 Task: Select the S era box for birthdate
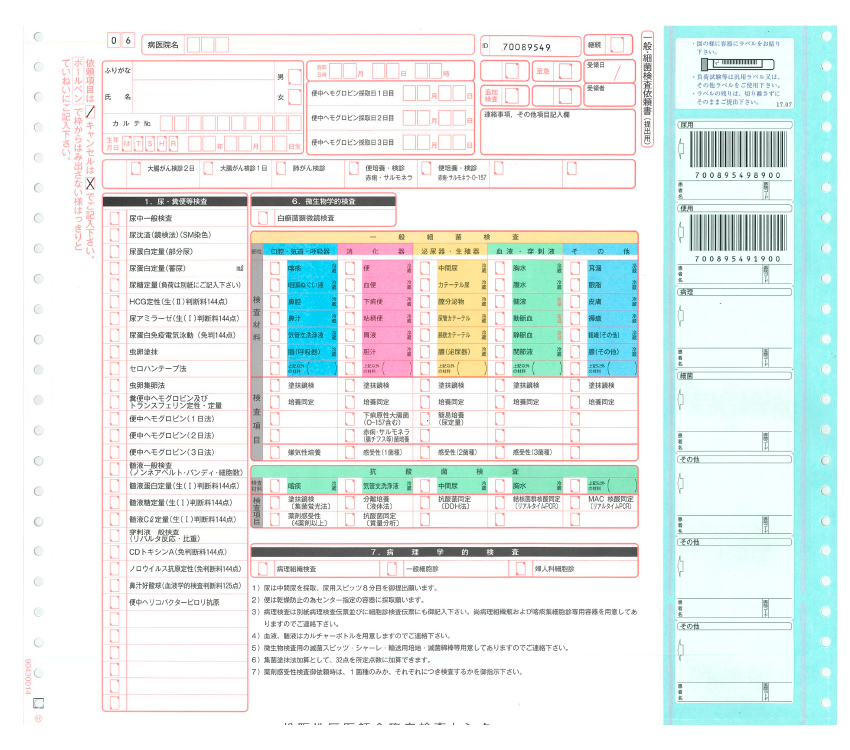(150, 144)
